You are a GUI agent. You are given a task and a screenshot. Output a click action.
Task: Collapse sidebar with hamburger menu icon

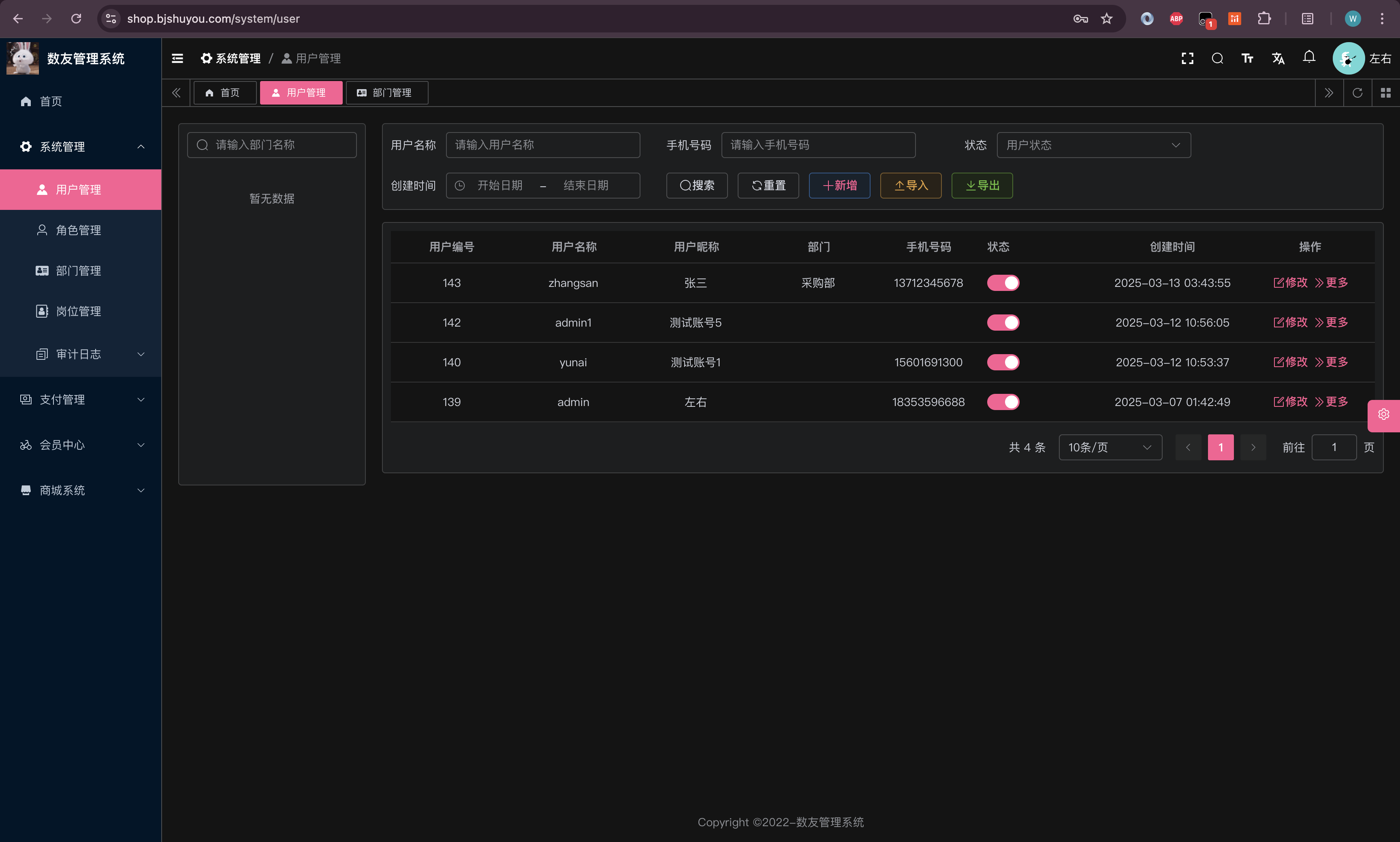click(177, 58)
